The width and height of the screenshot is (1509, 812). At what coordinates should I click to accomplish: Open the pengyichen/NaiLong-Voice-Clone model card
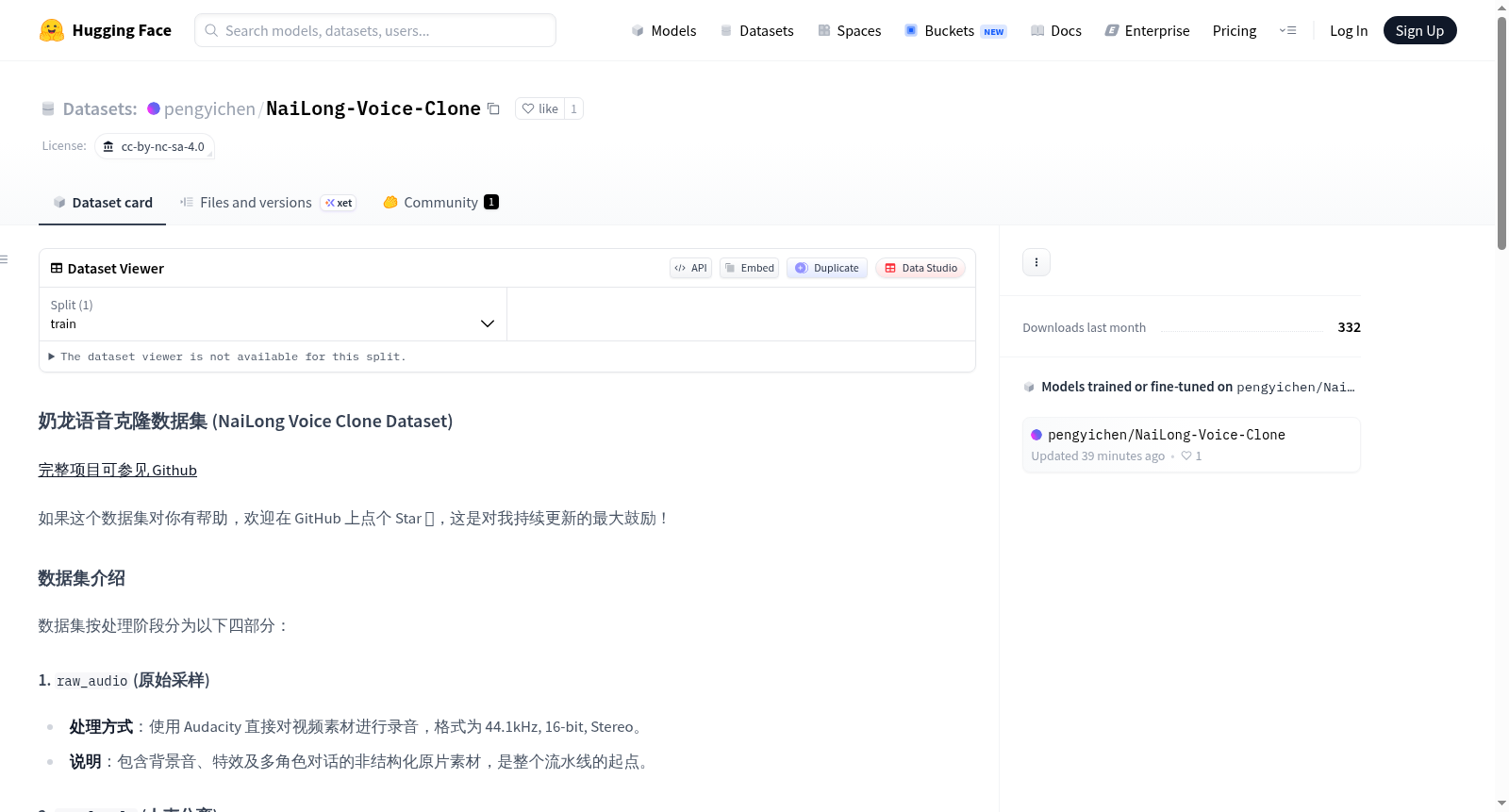pyautogui.click(x=1191, y=445)
